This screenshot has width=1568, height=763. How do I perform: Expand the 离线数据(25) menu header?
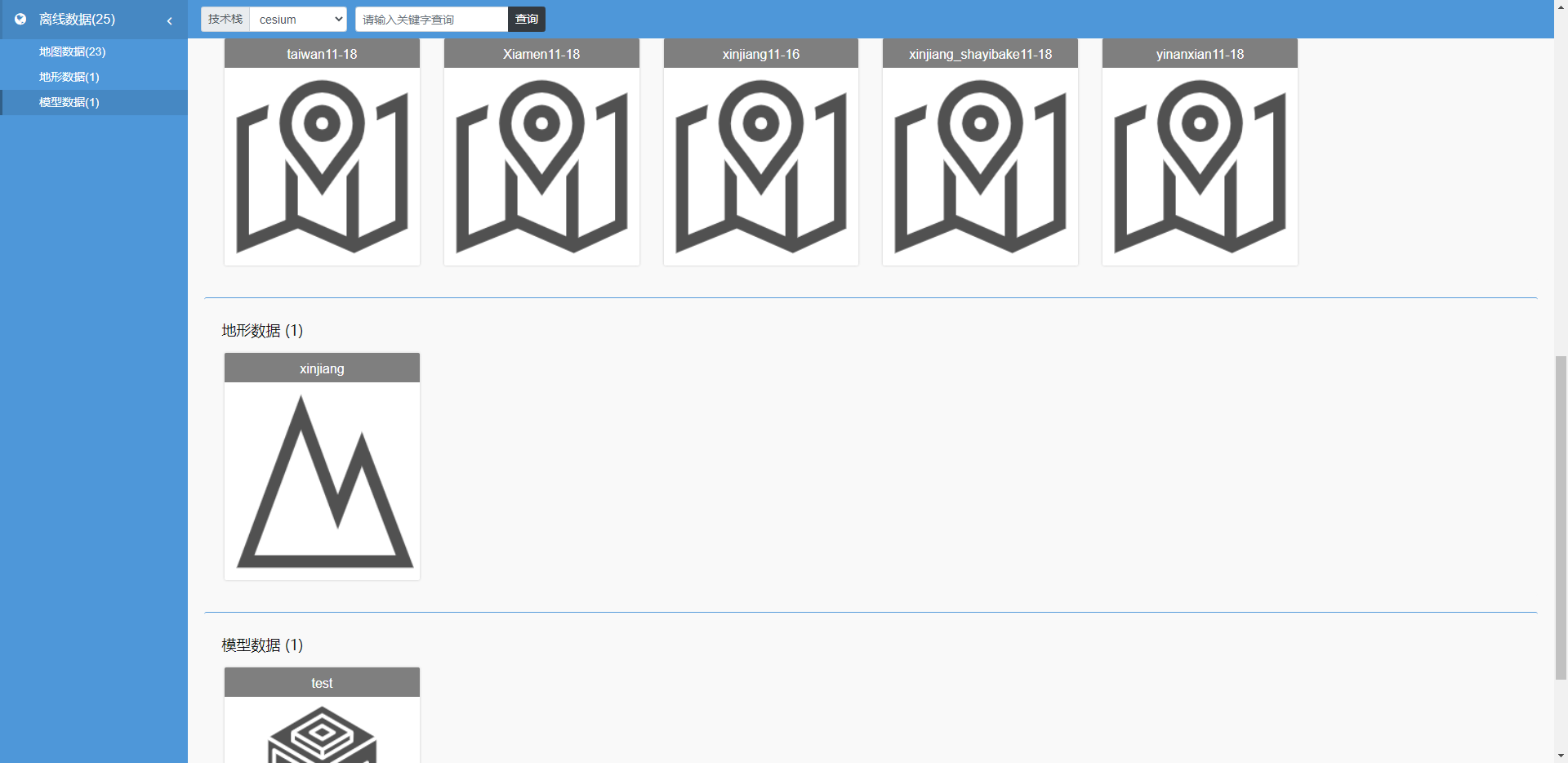pos(78,19)
